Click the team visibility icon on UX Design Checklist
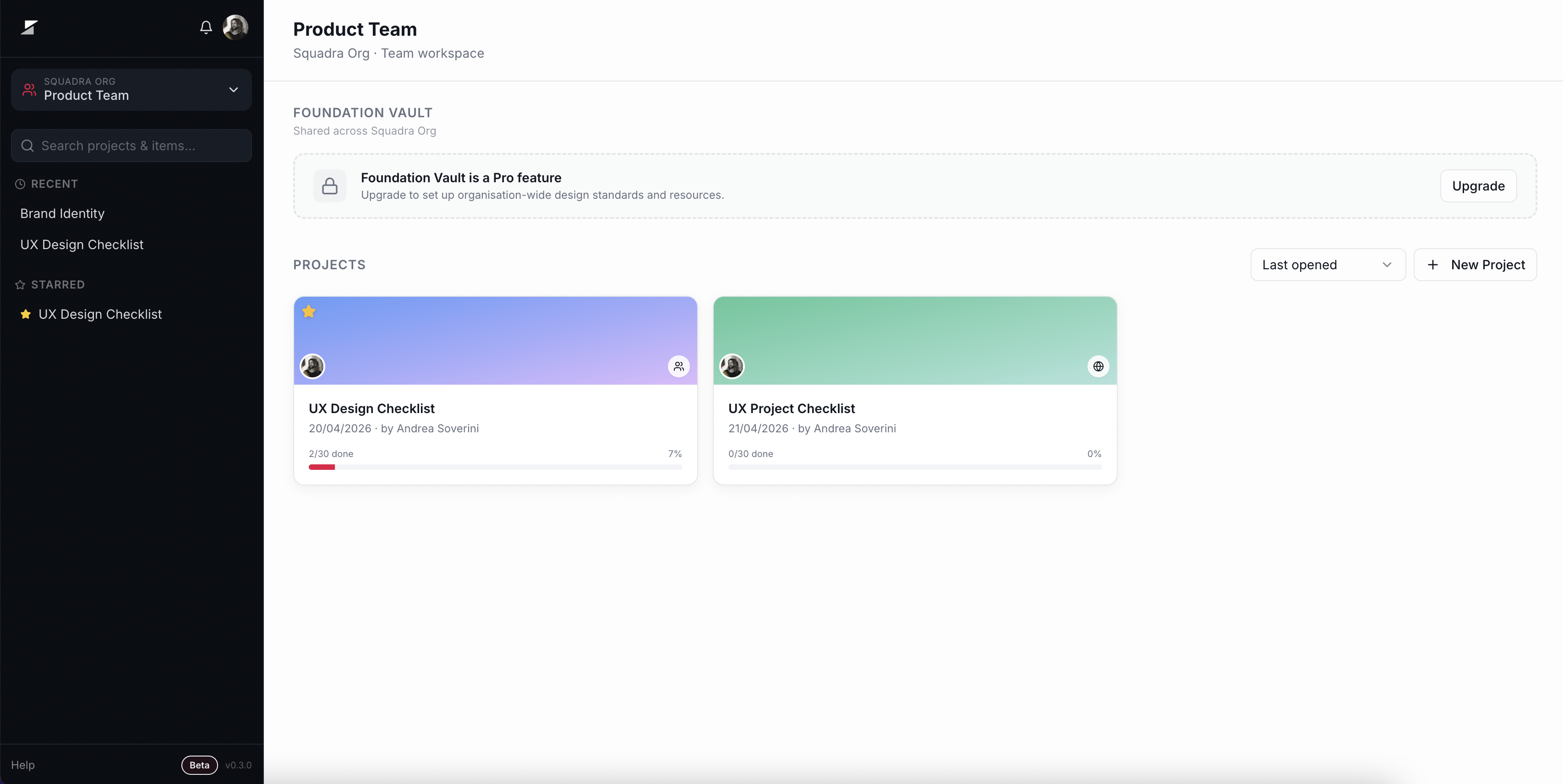 678,366
